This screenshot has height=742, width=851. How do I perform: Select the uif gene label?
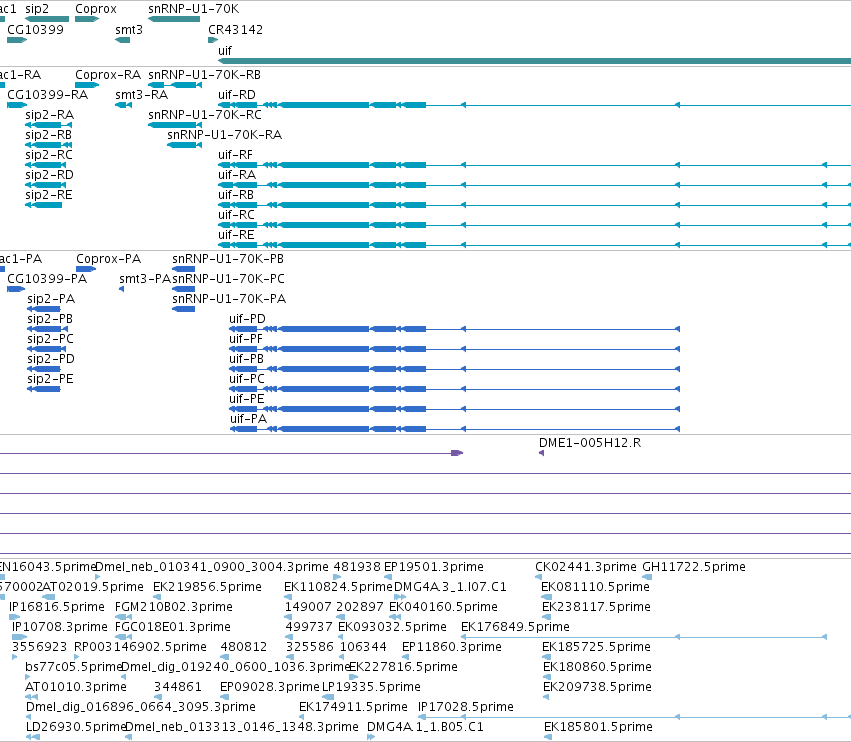pos(225,51)
